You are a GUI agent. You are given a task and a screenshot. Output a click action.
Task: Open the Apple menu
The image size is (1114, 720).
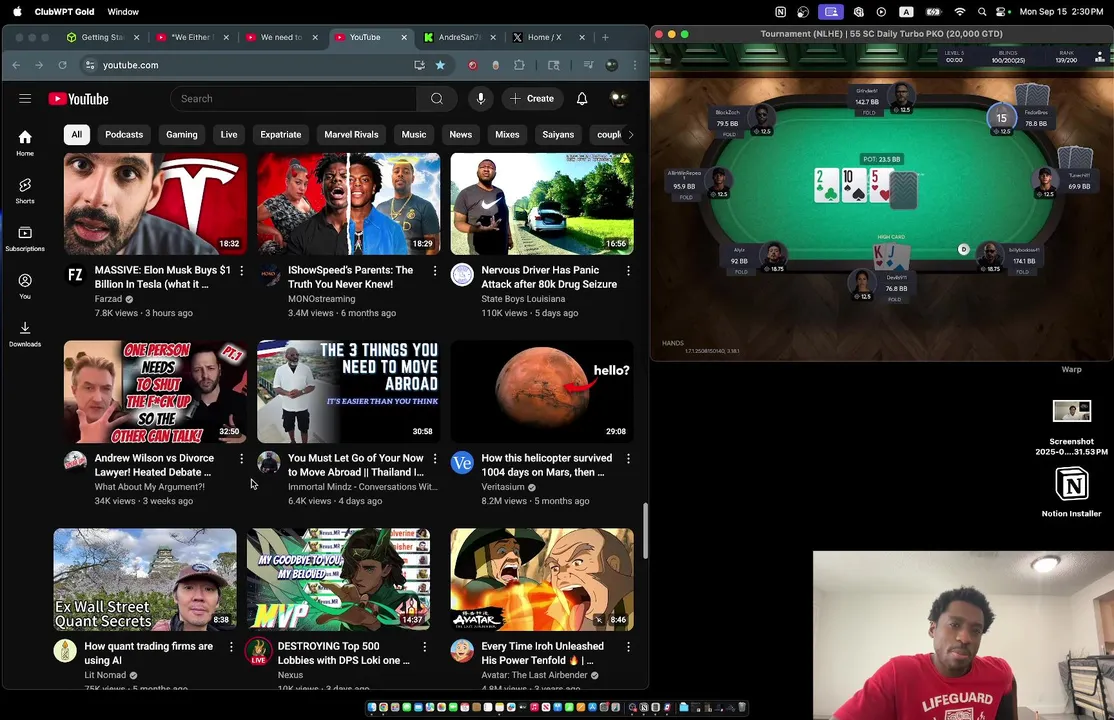pos(17,11)
